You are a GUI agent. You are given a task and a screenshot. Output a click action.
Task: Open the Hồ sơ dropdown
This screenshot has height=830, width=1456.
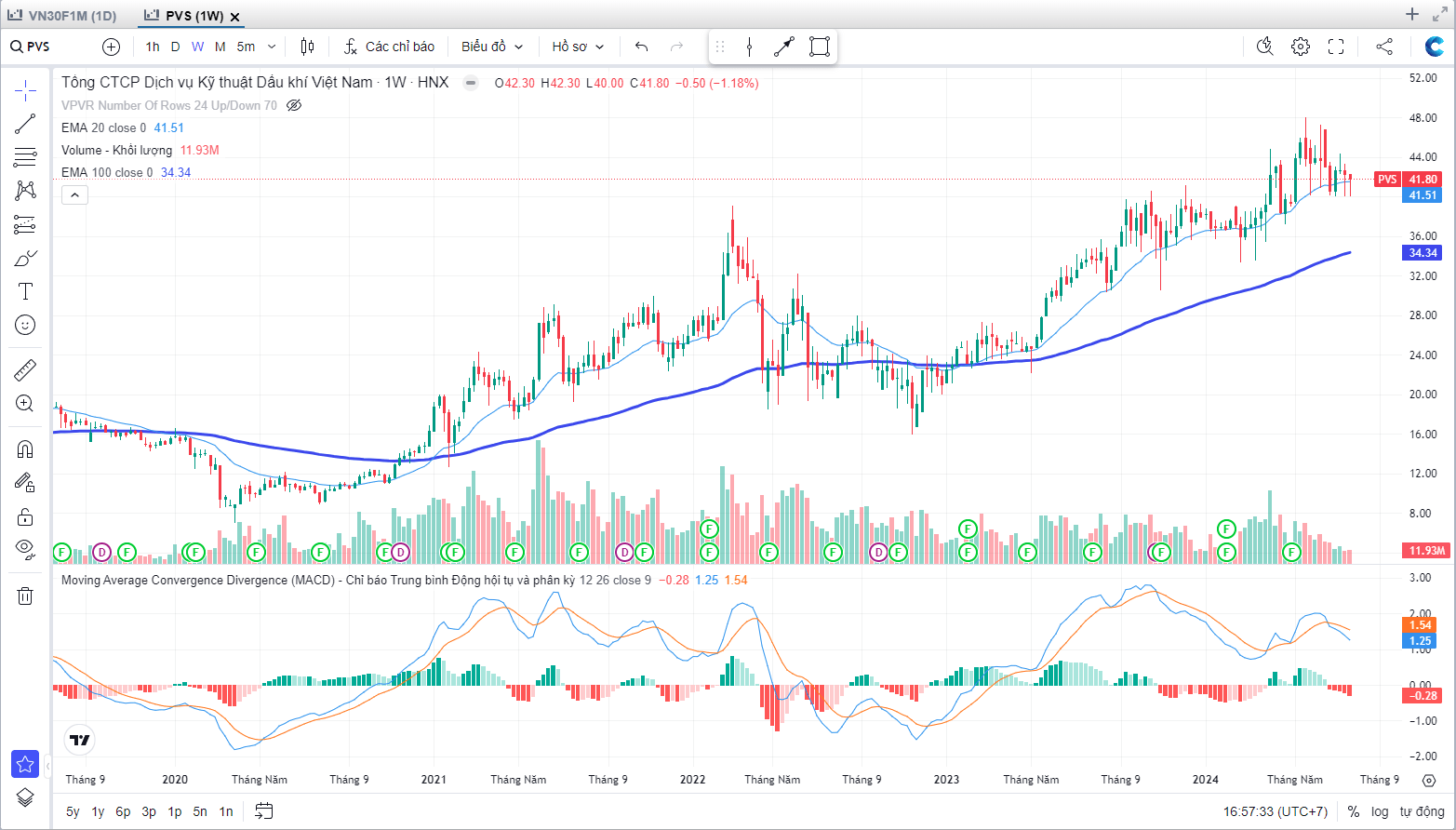pos(578,47)
